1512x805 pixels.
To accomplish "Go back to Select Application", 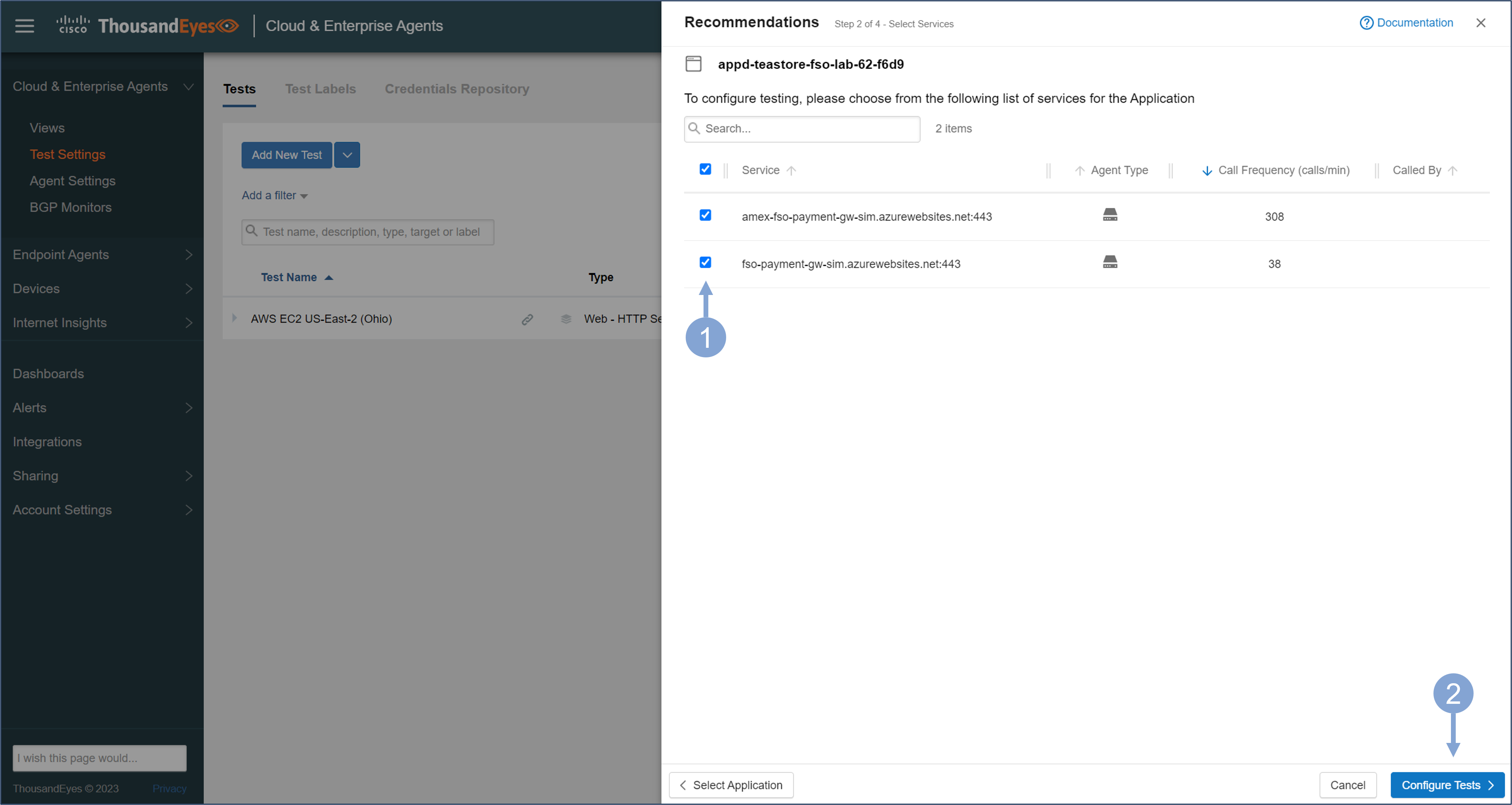I will click(731, 784).
